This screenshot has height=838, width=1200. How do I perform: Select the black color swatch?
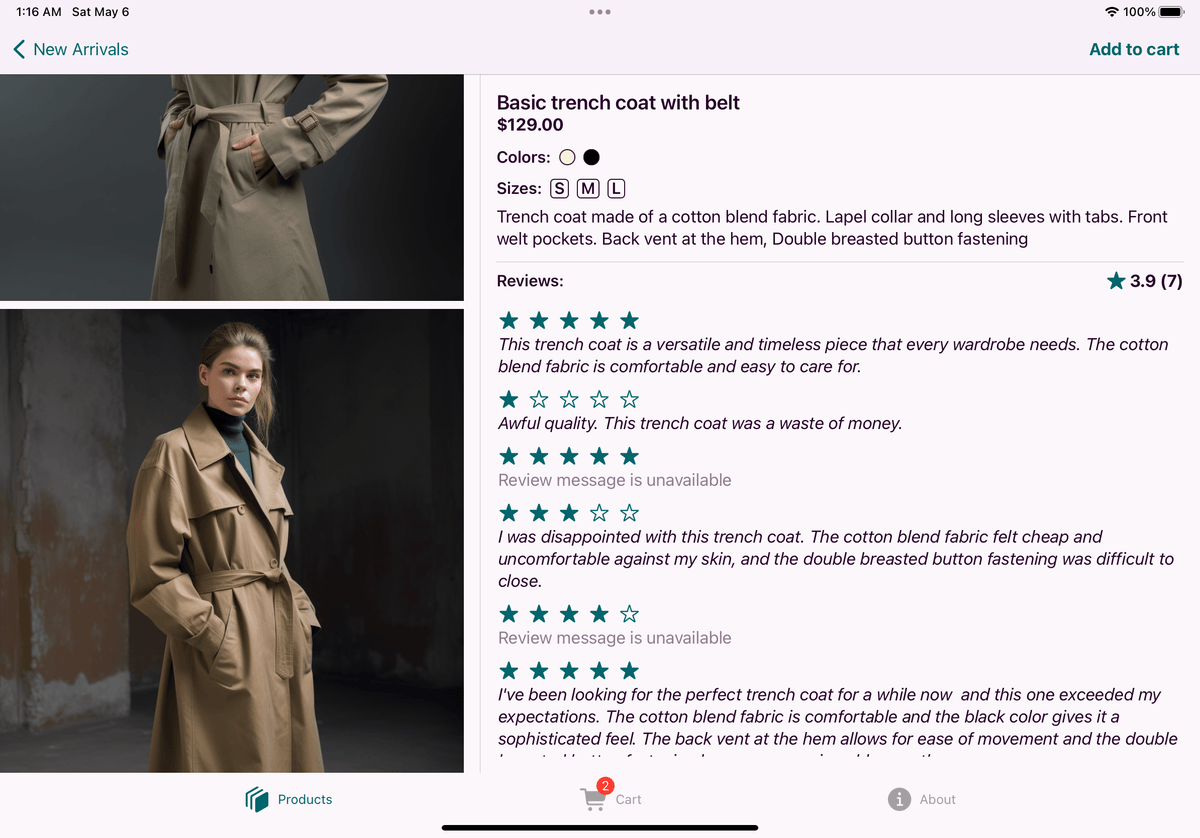591,156
